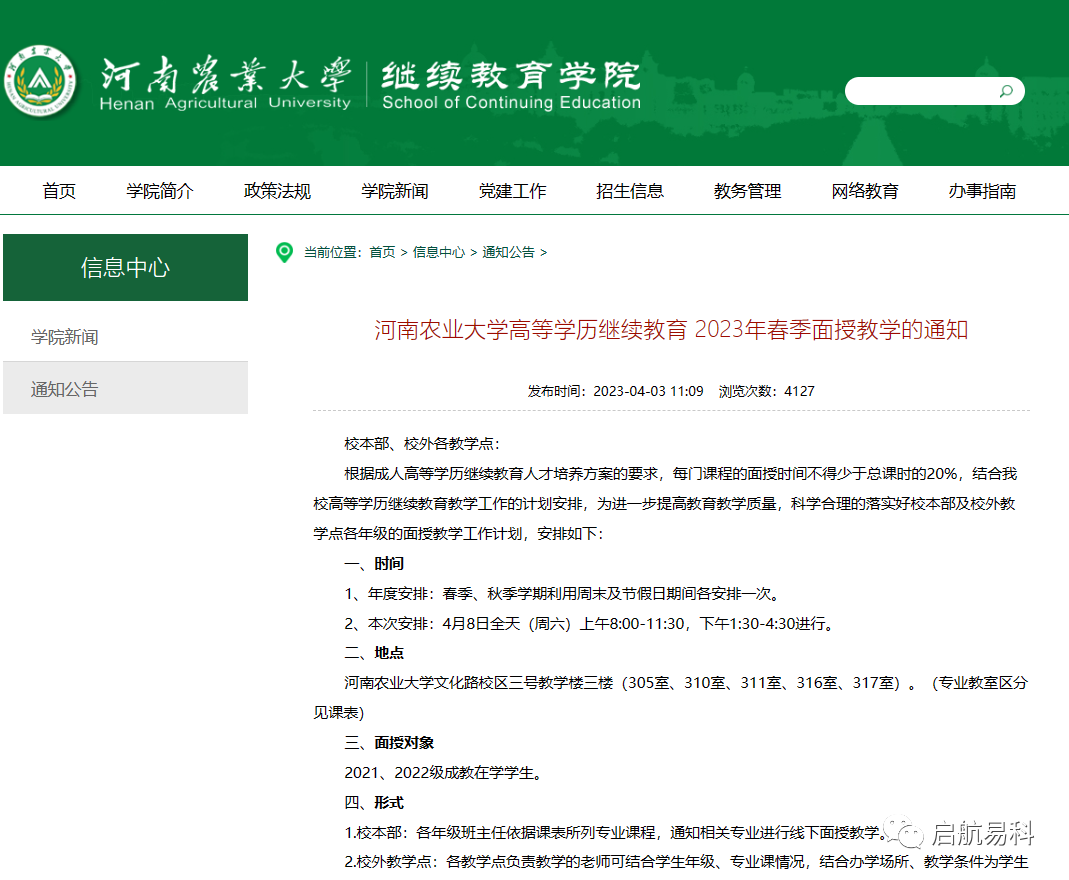Click the view count 浏览次数：4127
Viewport: 1069px width, 880px height.
(x=766, y=391)
